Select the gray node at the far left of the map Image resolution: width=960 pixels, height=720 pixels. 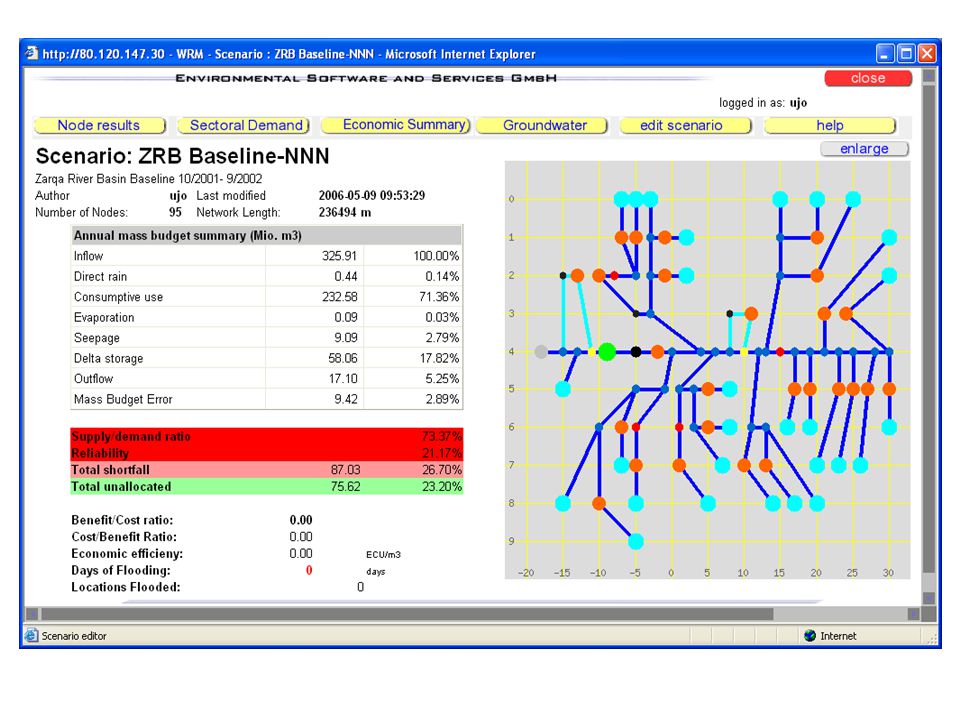point(541,351)
